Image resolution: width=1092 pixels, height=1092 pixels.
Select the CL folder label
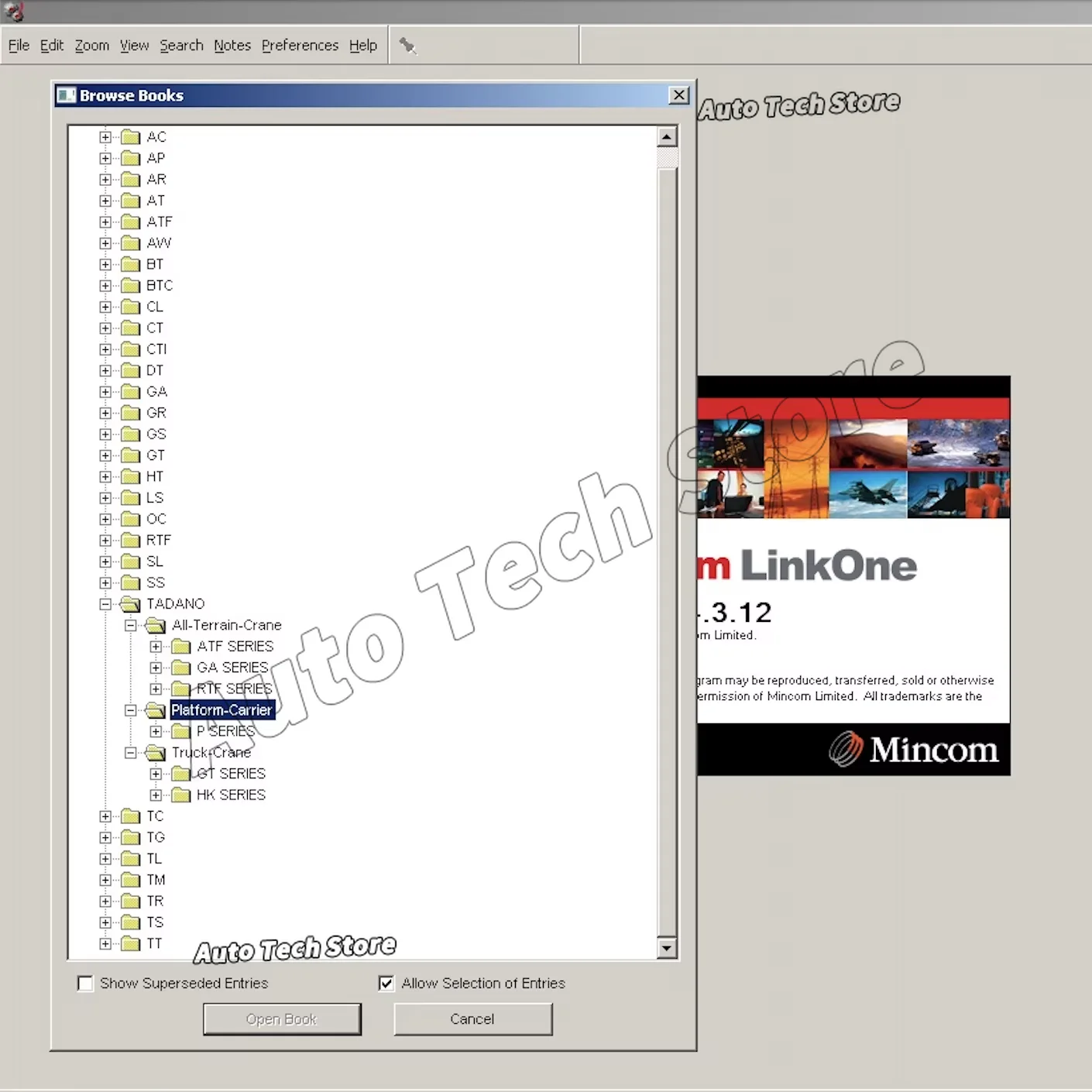point(155,307)
